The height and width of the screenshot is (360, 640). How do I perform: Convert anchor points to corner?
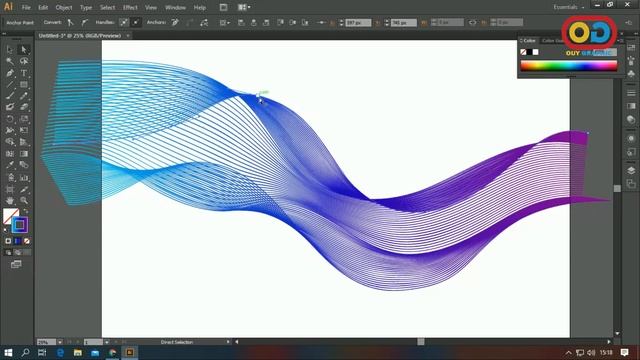pyautogui.click(x=71, y=22)
